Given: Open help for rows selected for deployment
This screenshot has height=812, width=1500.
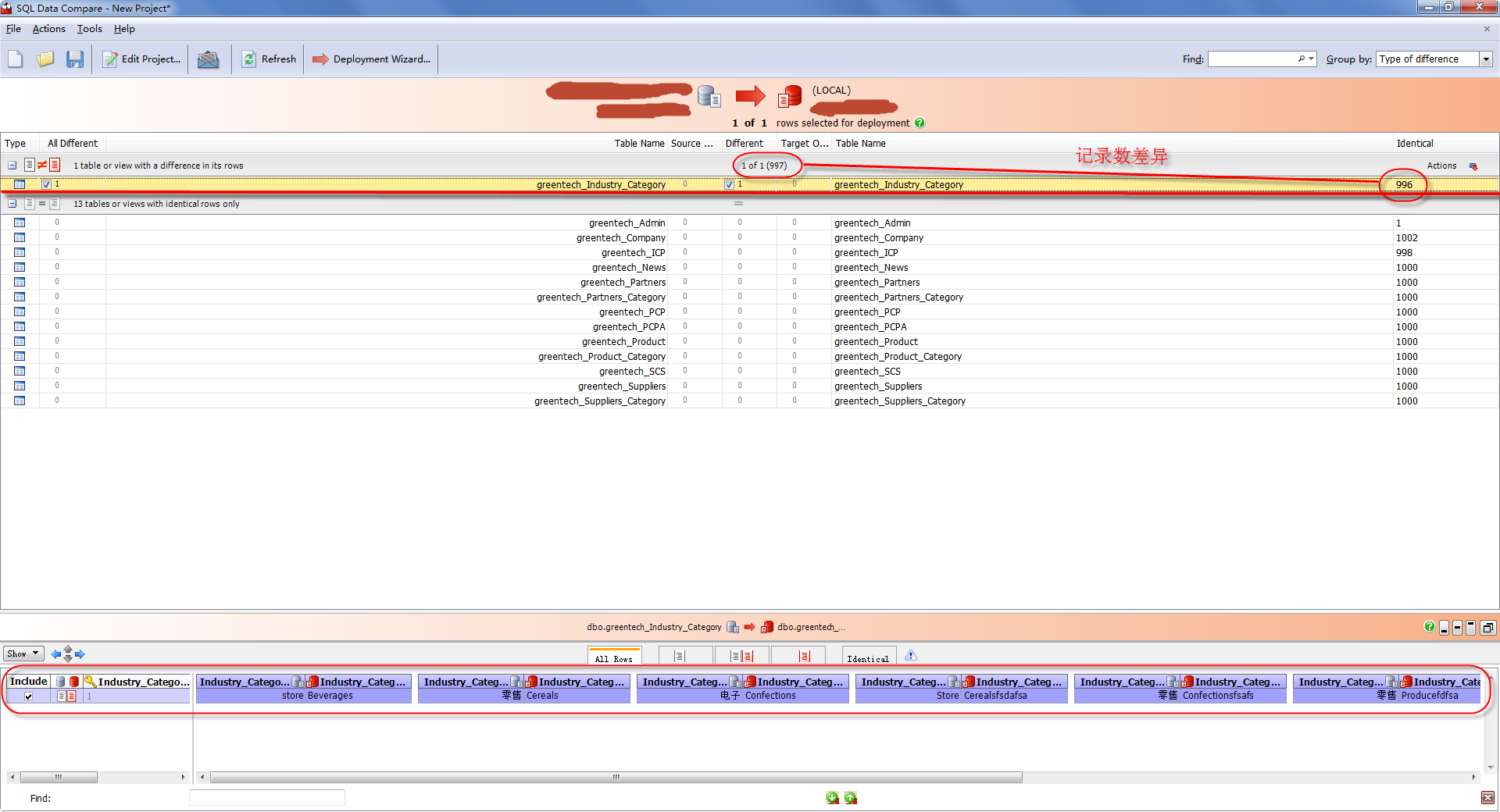Looking at the screenshot, I should coord(920,123).
